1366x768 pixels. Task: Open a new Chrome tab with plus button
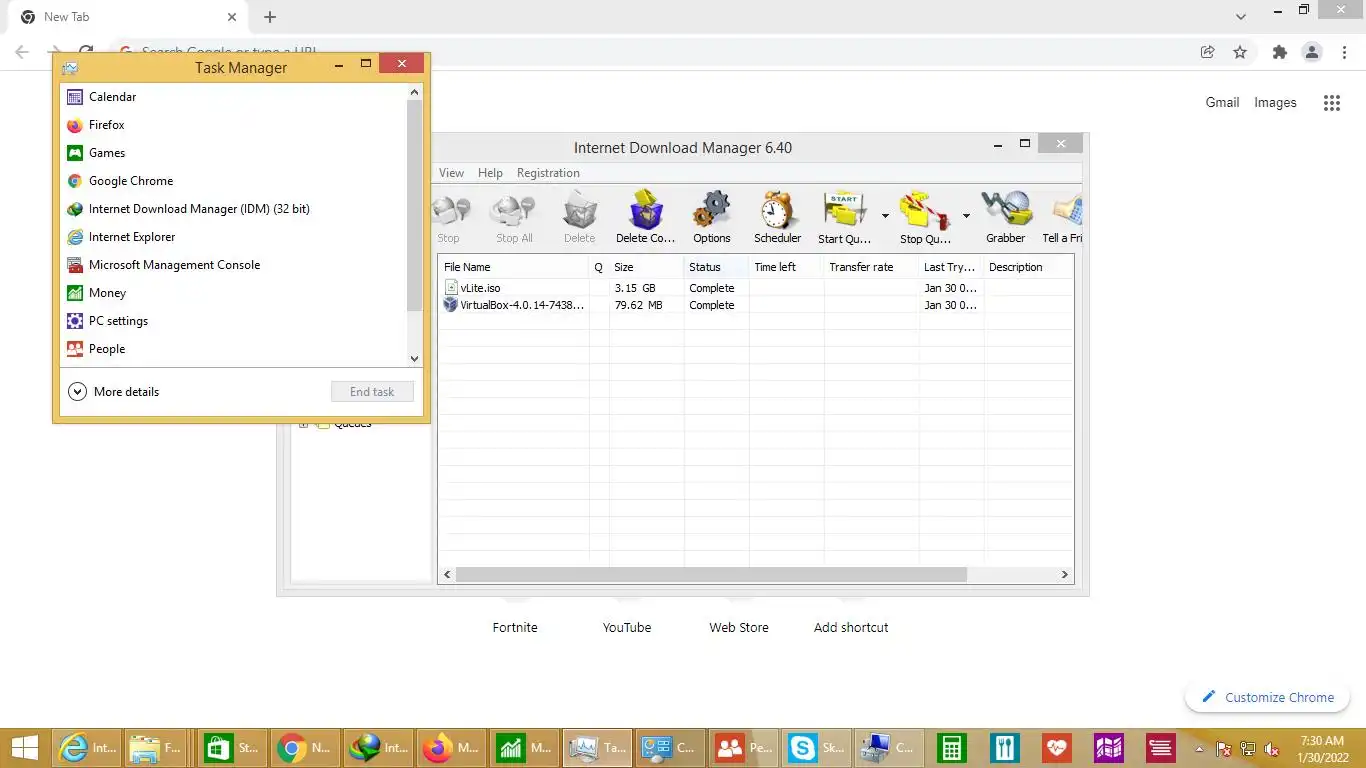(270, 17)
